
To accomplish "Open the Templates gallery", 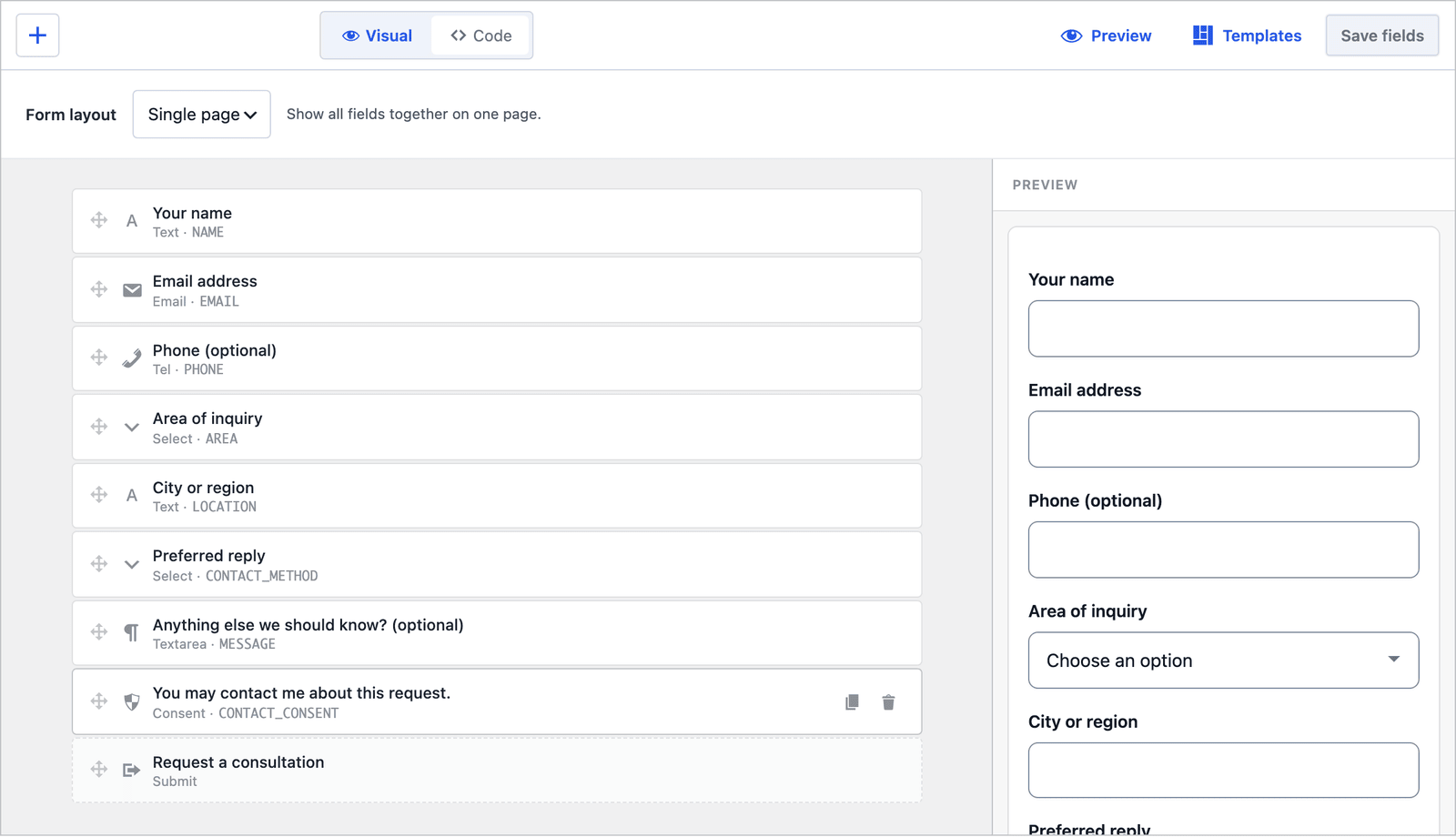I will [x=1247, y=35].
